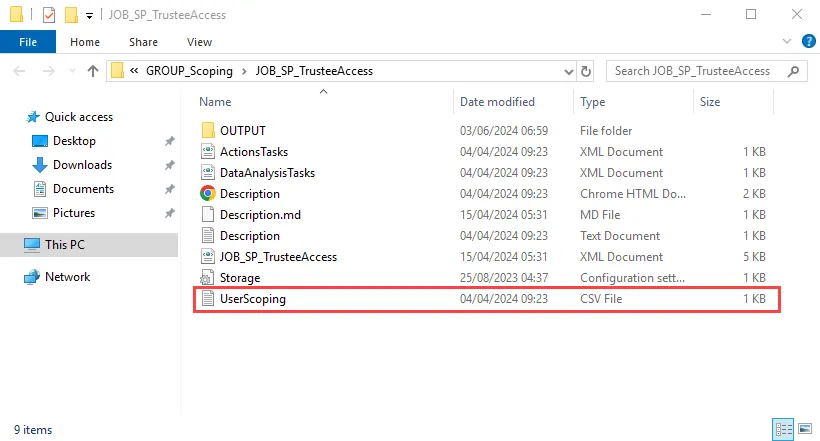Open Customize Quick Access Toolbar dropdown
Image resolution: width=820 pixels, height=441 pixels.
click(x=89, y=16)
